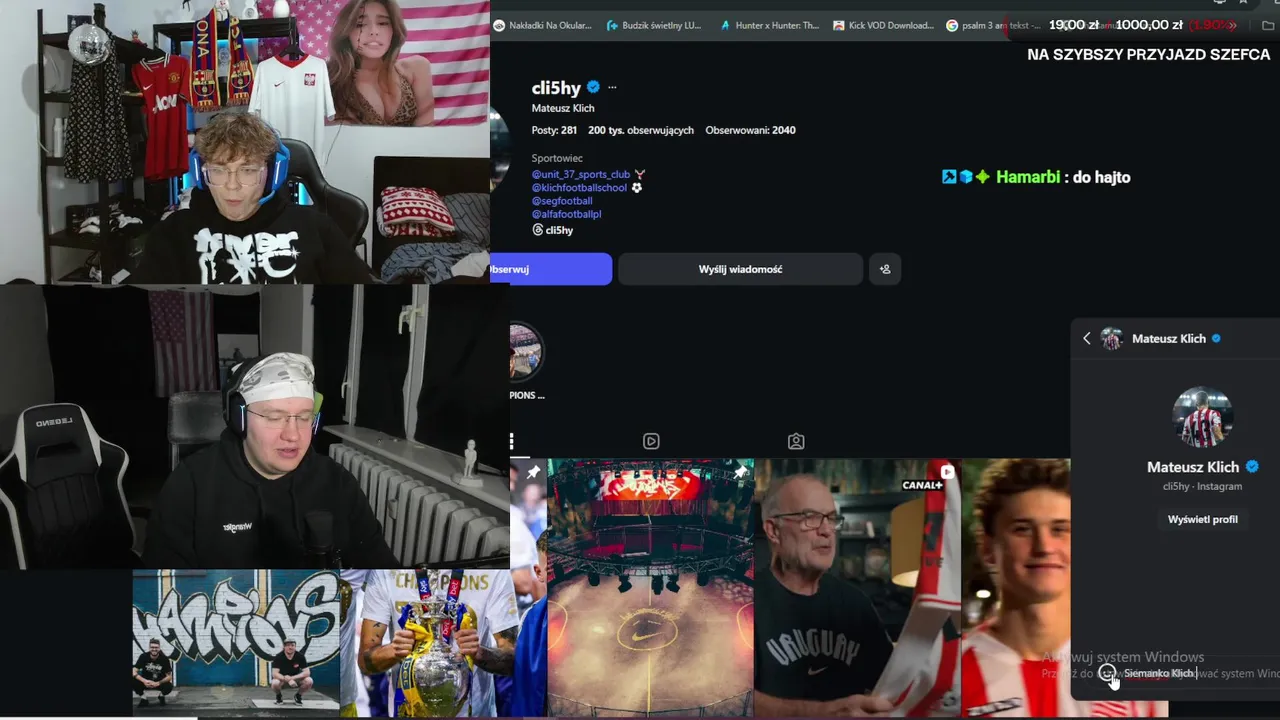
Task: Open the 200 tys. obserwujących followers list
Action: 641,130
